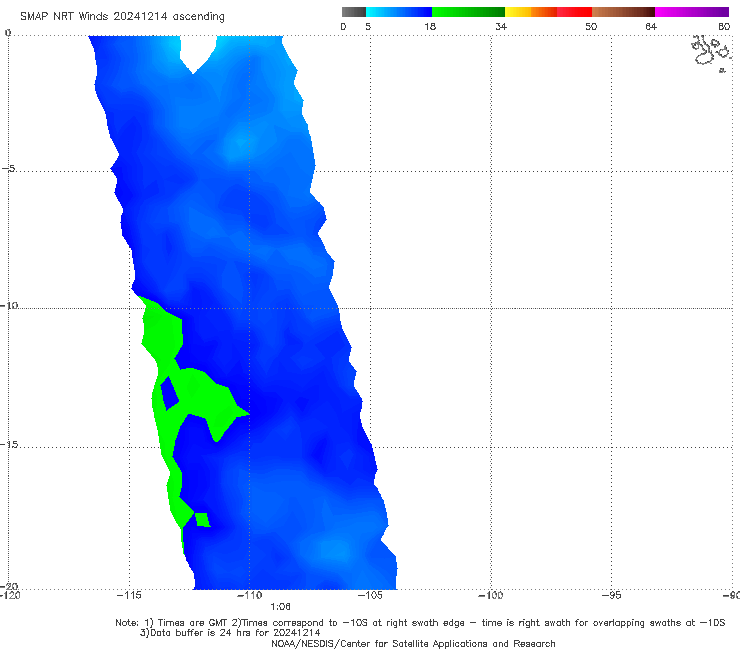
Task: Click the swath time label '1:06'
Action: pyautogui.click(x=280, y=606)
